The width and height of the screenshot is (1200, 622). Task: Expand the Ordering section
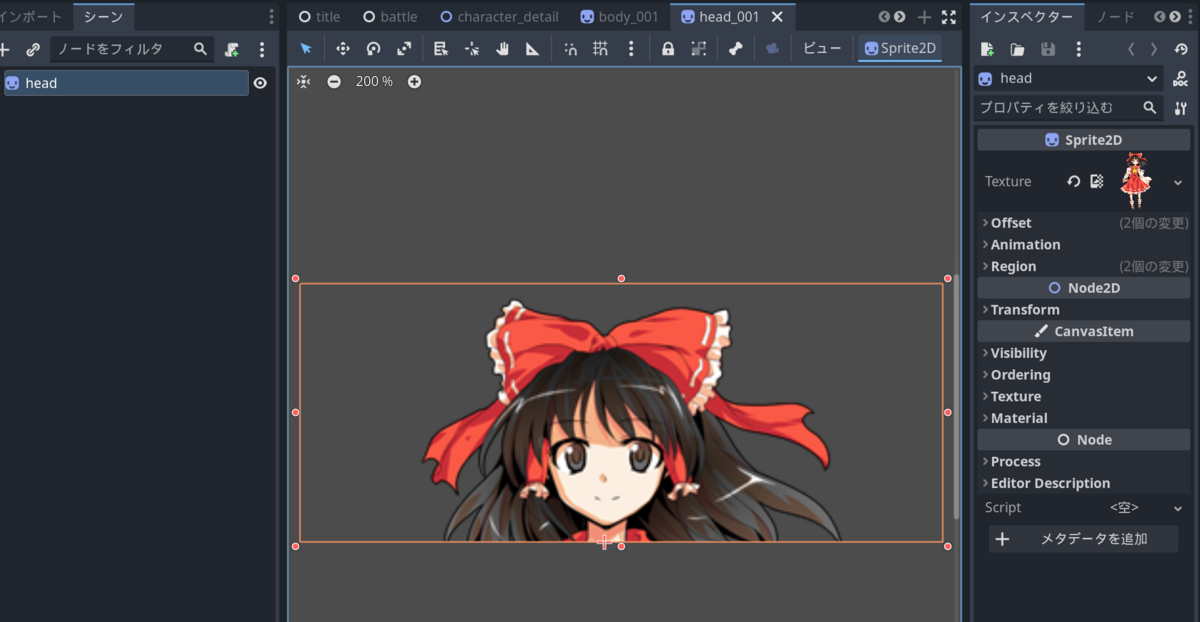coord(1084,375)
